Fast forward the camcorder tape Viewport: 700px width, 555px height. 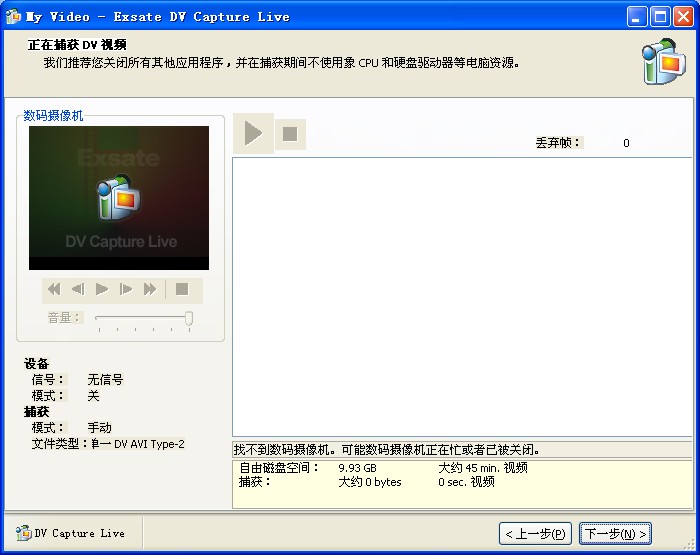pos(150,289)
